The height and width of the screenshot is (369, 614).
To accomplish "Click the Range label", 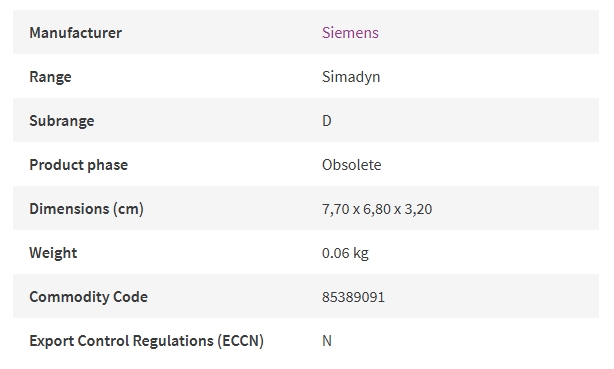I will (x=51, y=77).
